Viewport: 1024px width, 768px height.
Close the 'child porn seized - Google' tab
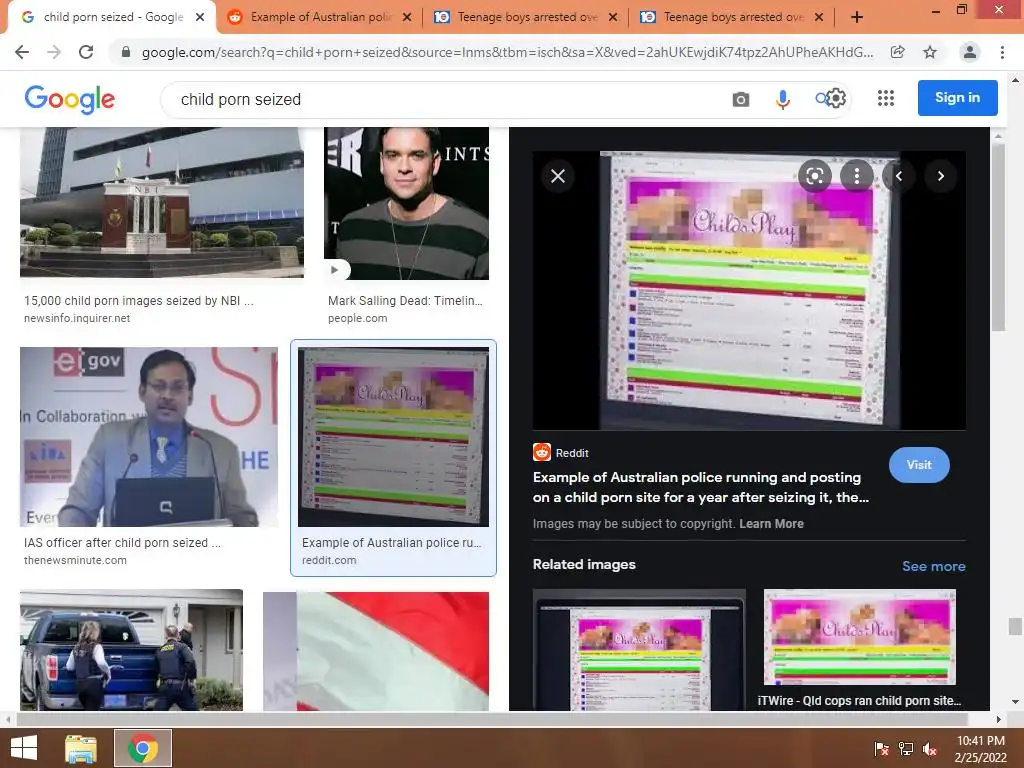click(x=200, y=17)
